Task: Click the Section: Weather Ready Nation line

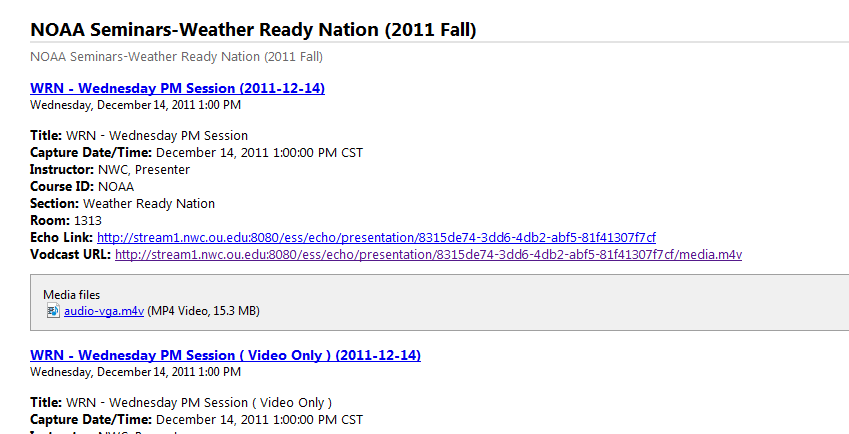Action: pyautogui.click(x=122, y=204)
